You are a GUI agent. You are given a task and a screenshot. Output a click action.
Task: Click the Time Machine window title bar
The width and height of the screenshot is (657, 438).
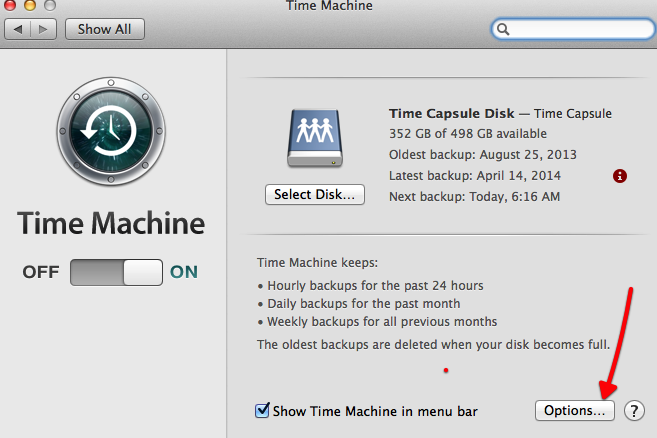tap(328, 7)
